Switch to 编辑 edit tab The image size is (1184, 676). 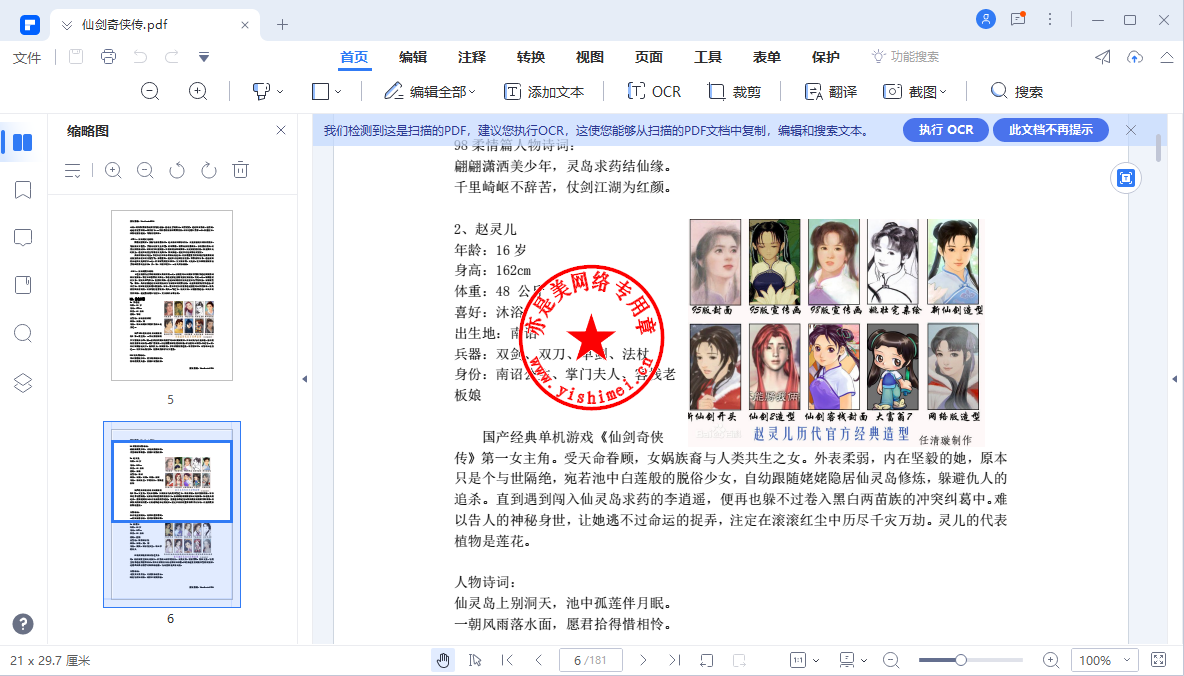(413, 57)
